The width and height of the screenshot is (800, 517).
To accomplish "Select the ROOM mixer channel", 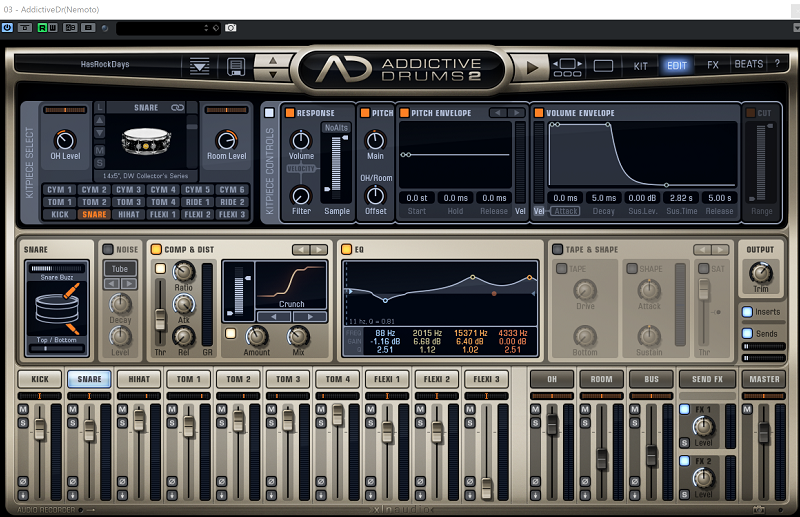I will click(602, 379).
